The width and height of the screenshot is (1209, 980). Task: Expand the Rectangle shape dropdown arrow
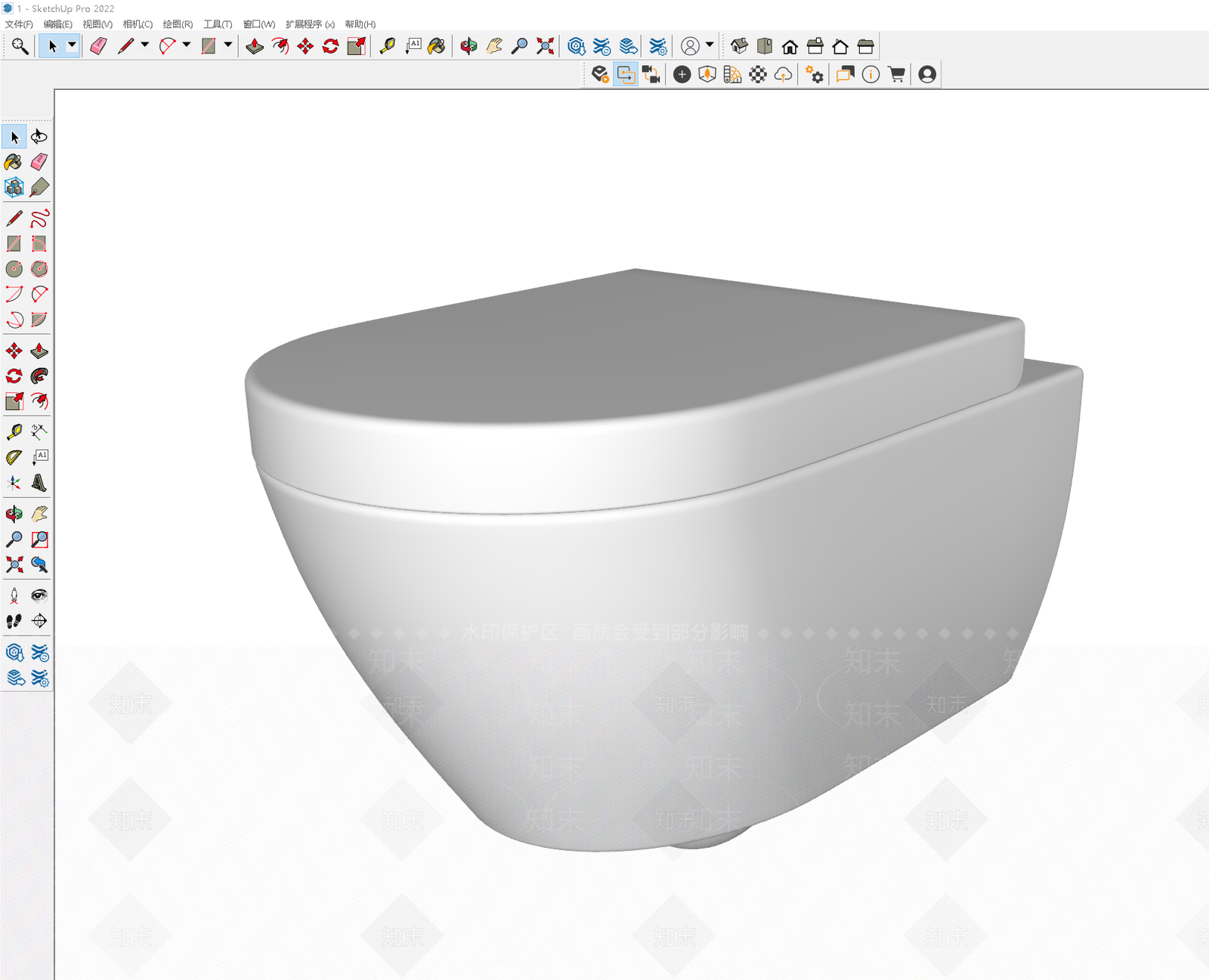pyautogui.click(x=227, y=45)
